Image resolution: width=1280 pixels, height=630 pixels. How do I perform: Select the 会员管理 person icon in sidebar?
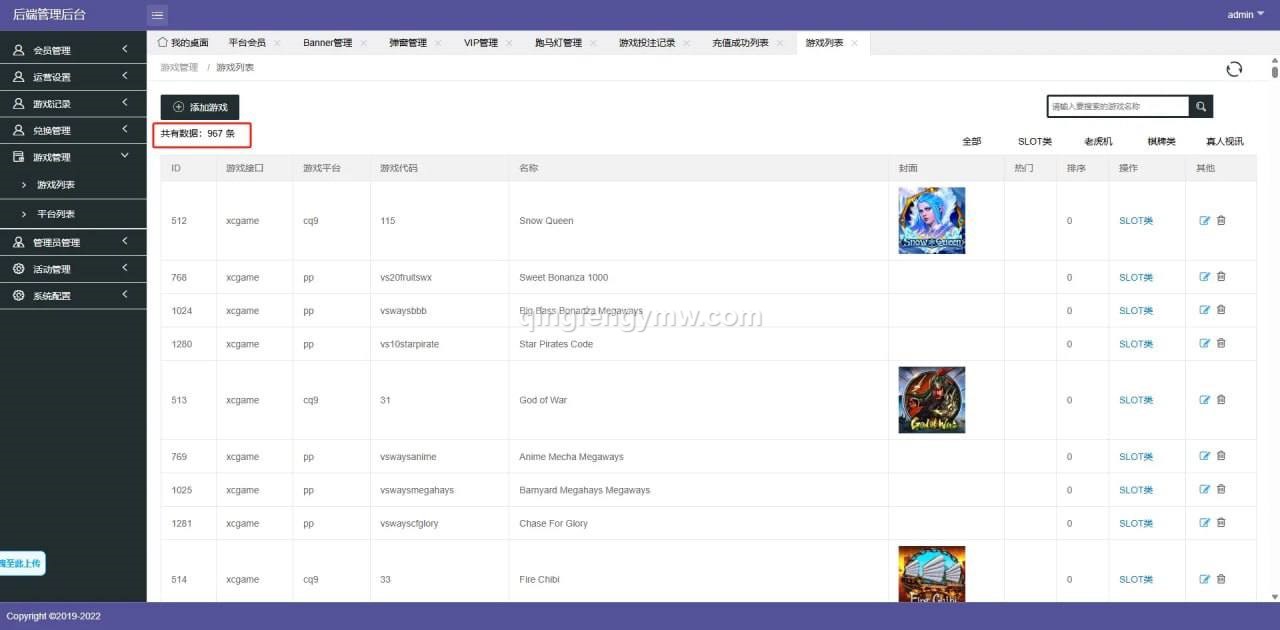coord(17,49)
